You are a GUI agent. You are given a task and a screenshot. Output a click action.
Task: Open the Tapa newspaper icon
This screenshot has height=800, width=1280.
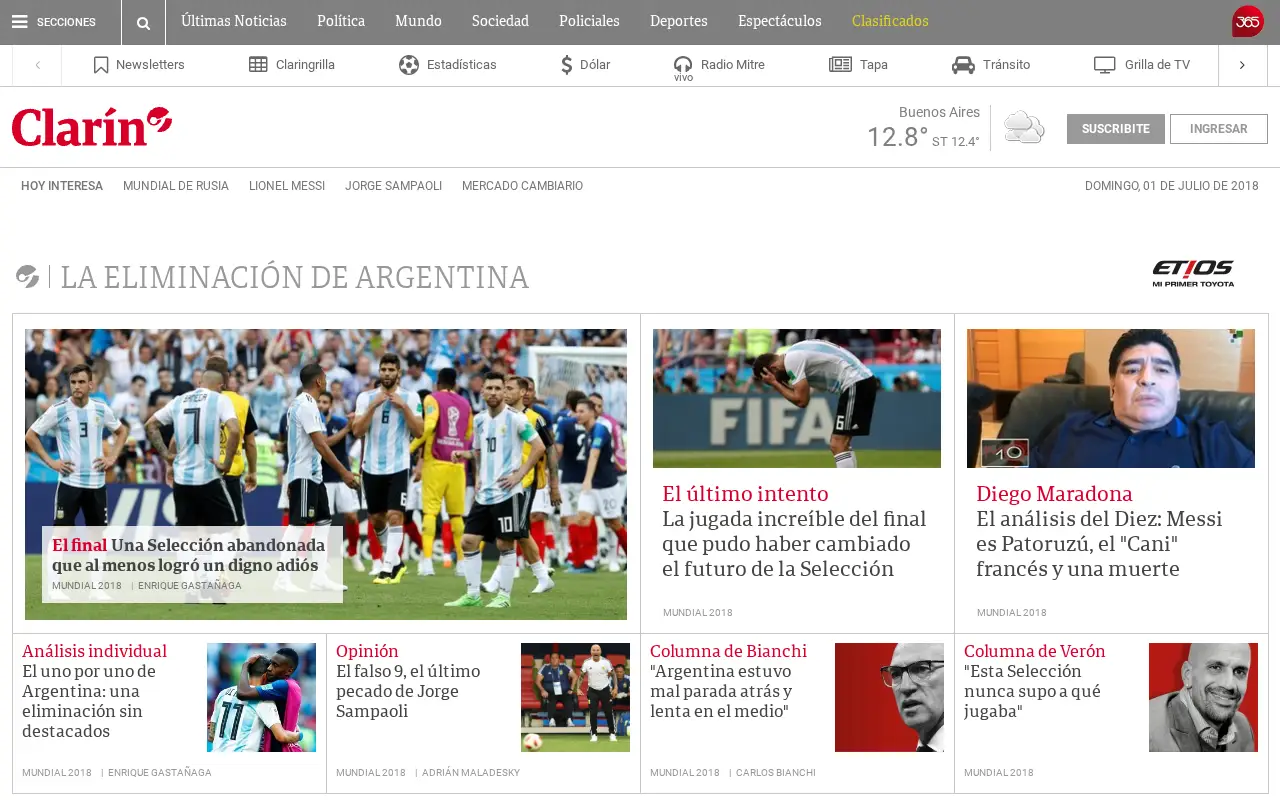[x=840, y=65]
